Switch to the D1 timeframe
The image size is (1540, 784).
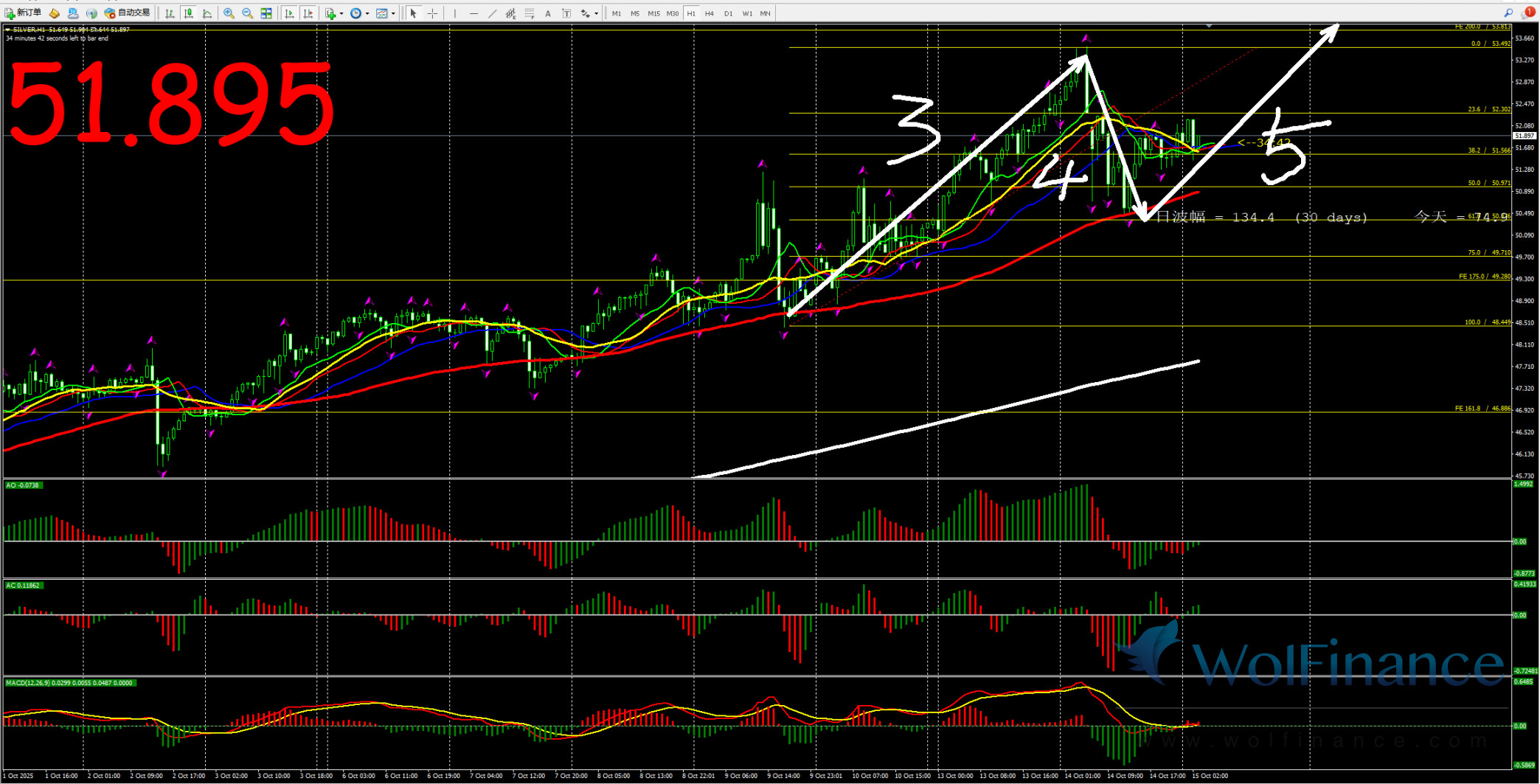click(x=728, y=13)
